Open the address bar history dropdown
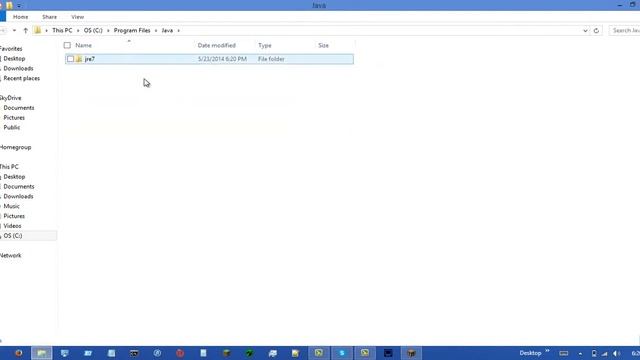 [x=585, y=31]
